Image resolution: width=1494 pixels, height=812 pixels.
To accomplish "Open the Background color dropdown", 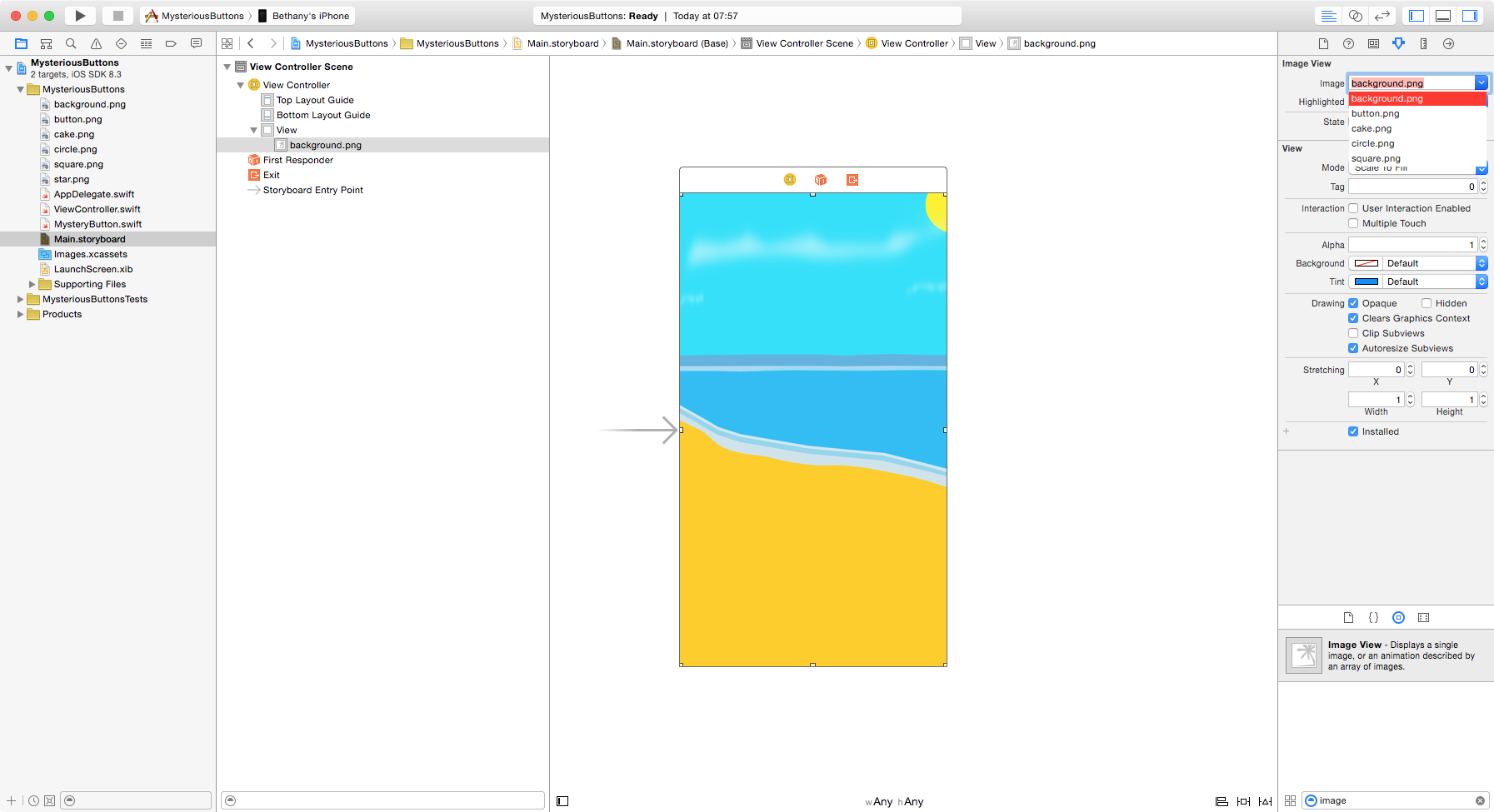I will point(1481,263).
